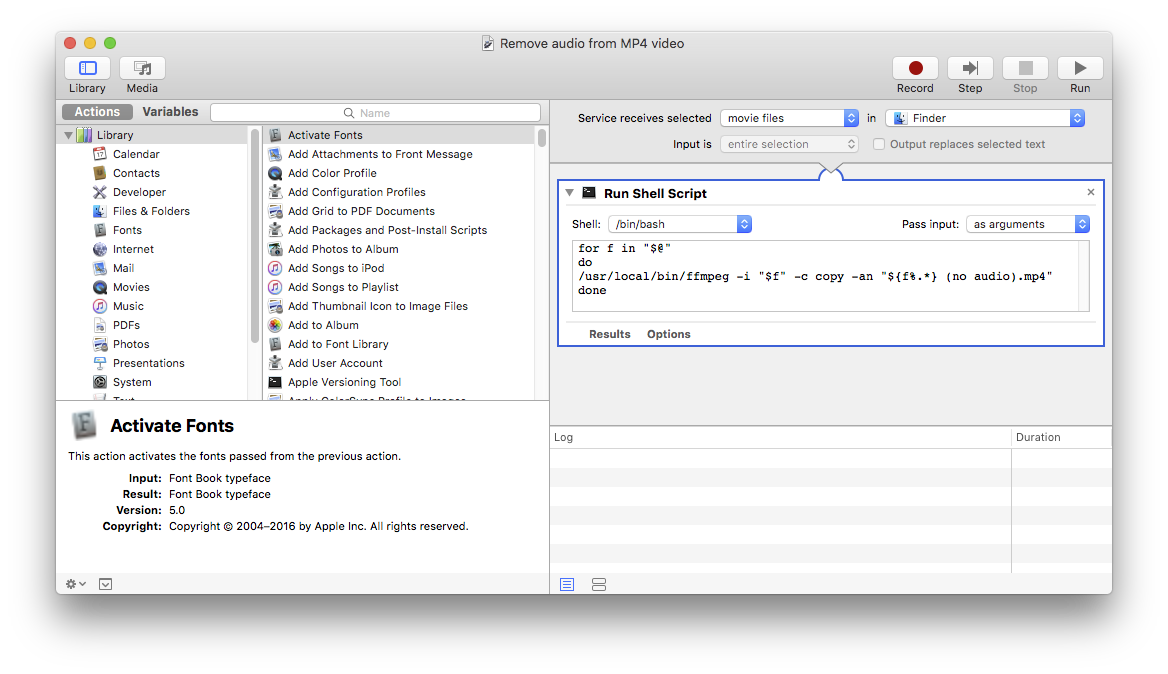This screenshot has height=674, width=1168.
Task: Collapse the Run Shell Script action
Action: point(570,193)
